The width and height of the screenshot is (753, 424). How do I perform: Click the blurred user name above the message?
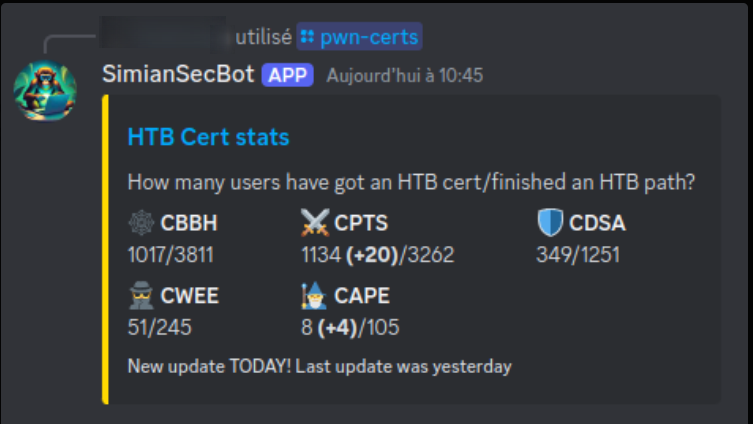[x=165, y=36]
